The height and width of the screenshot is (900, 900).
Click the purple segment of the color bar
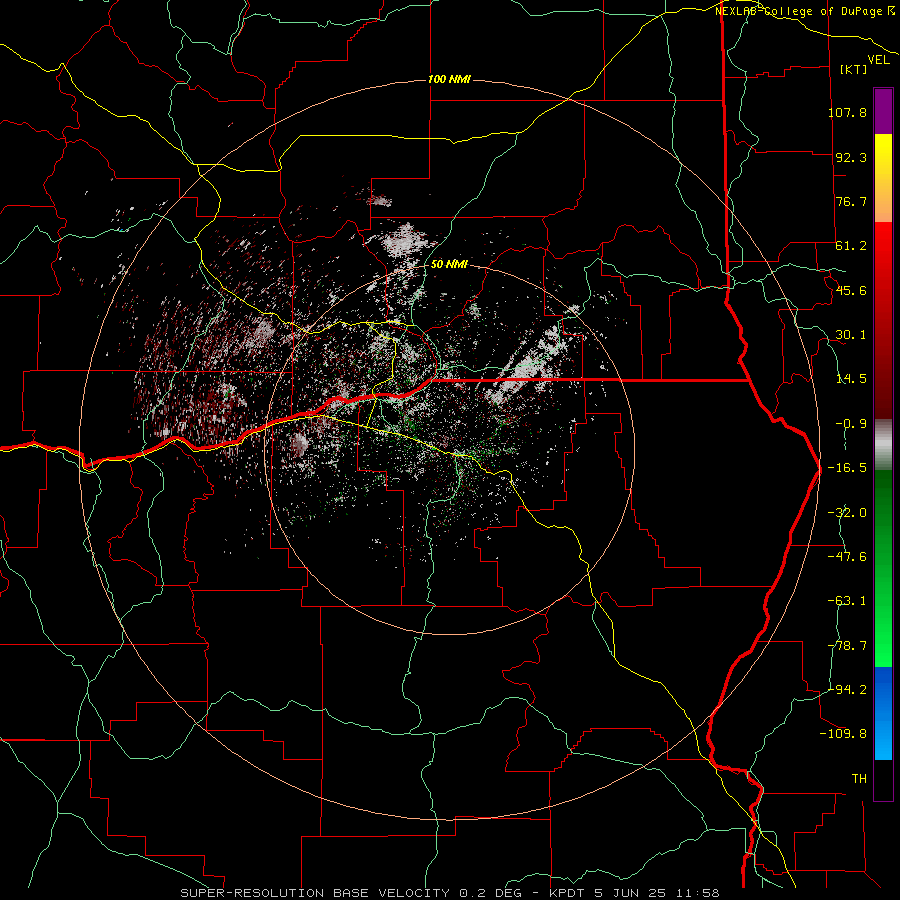[883, 111]
